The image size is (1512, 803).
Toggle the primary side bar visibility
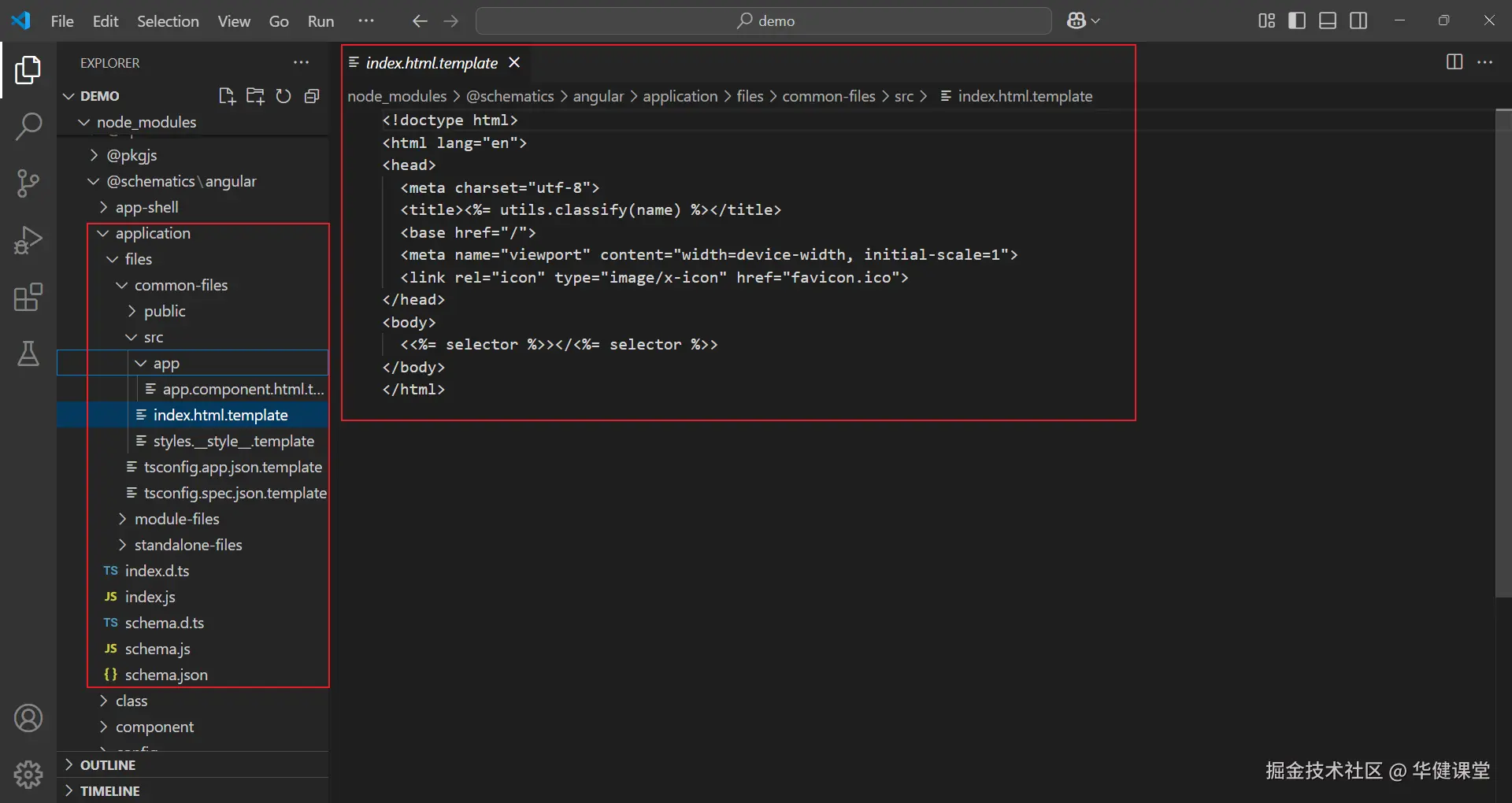pyautogui.click(x=1297, y=20)
